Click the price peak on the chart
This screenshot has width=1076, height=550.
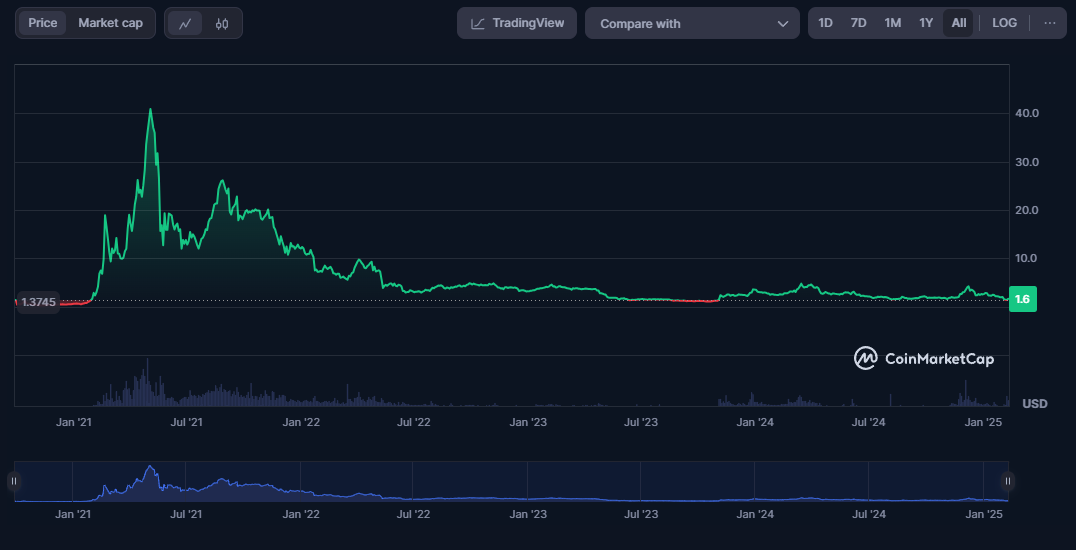[150, 110]
